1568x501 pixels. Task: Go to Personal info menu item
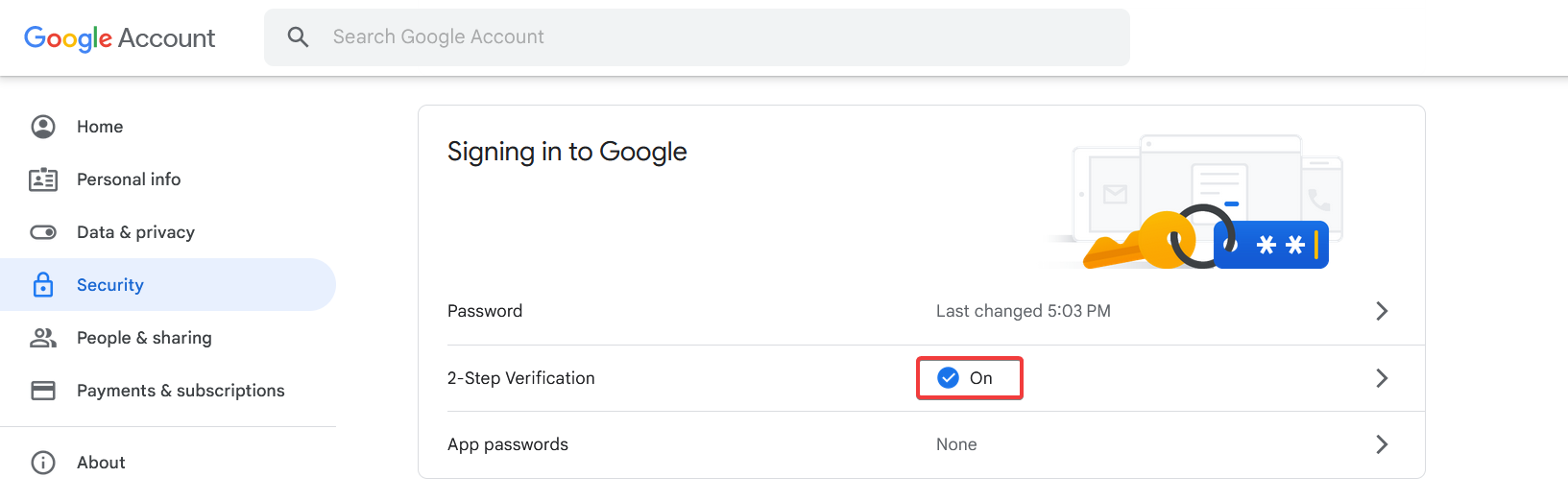tap(129, 179)
